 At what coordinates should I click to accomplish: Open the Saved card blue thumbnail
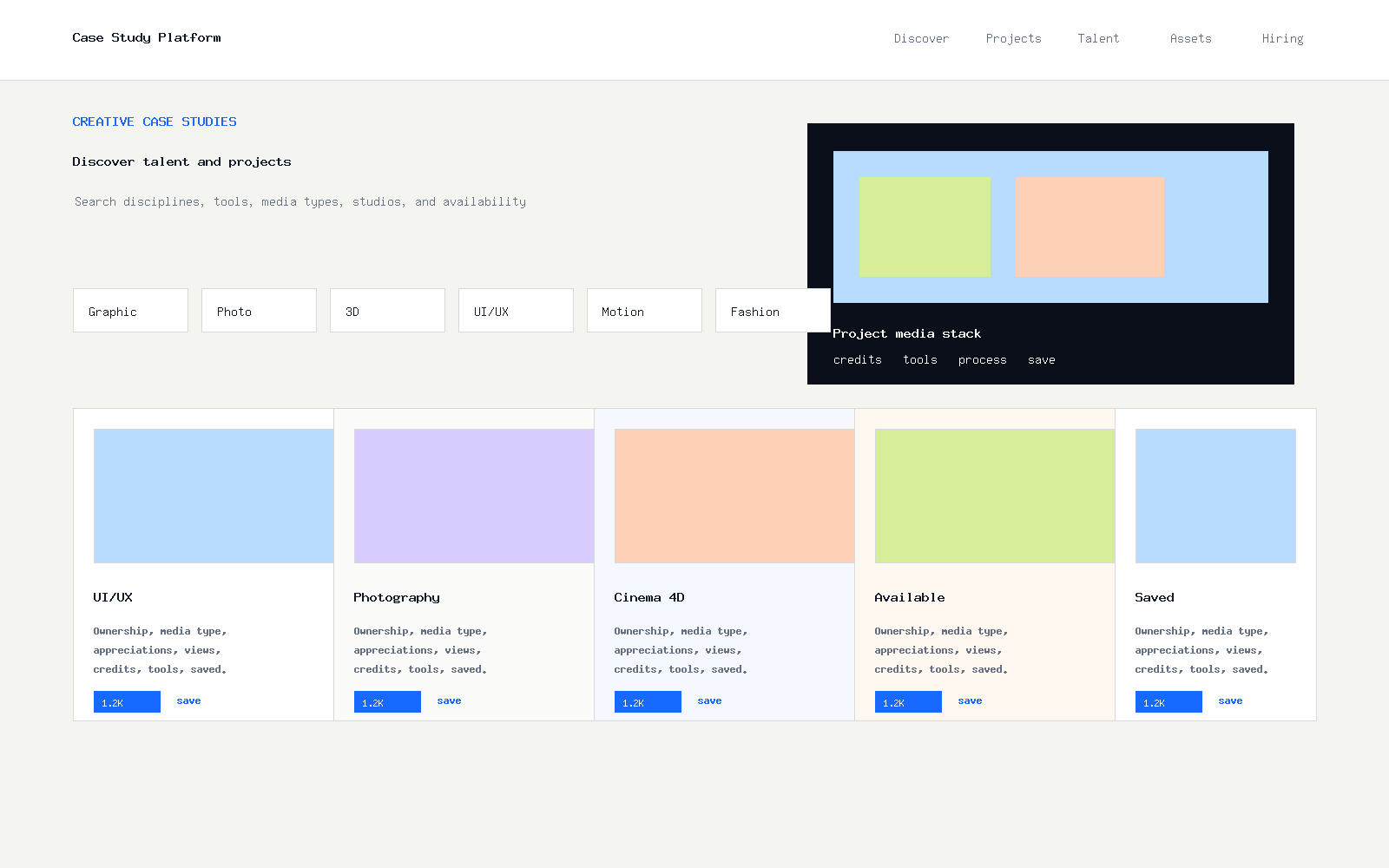(1215, 496)
